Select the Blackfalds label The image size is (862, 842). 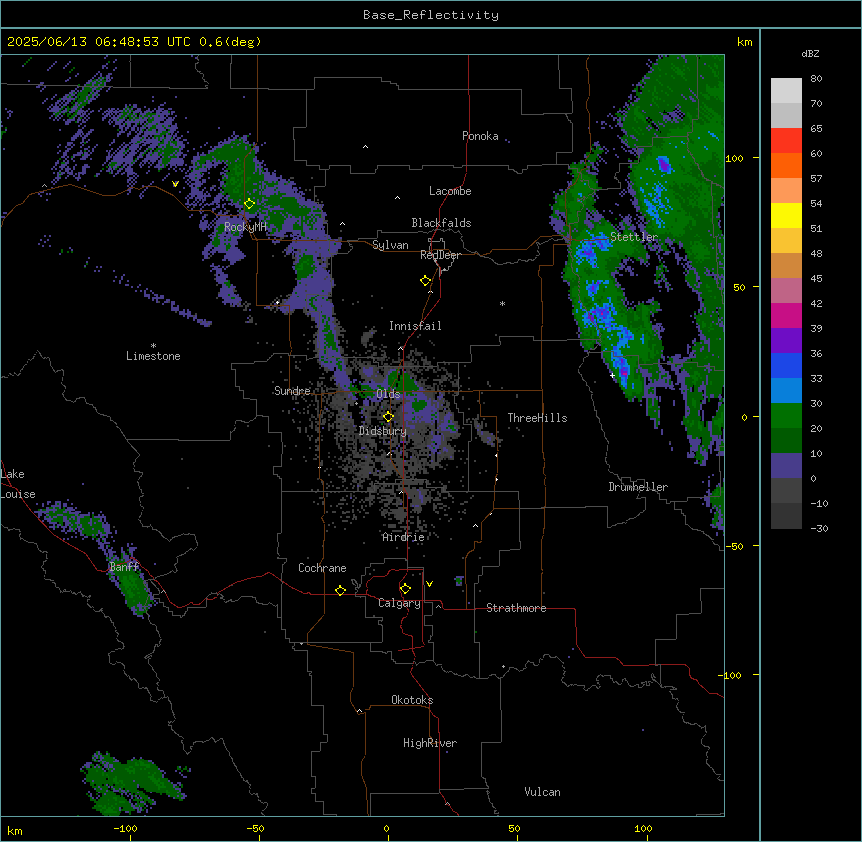point(441,223)
